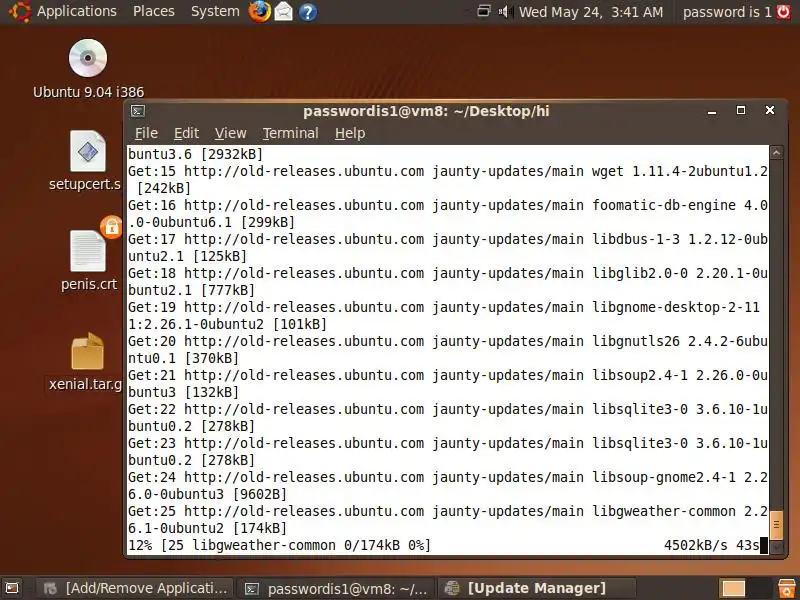The image size is (800, 600).
Task: Open the 'password is 1' user switcher
Action: [727, 12]
